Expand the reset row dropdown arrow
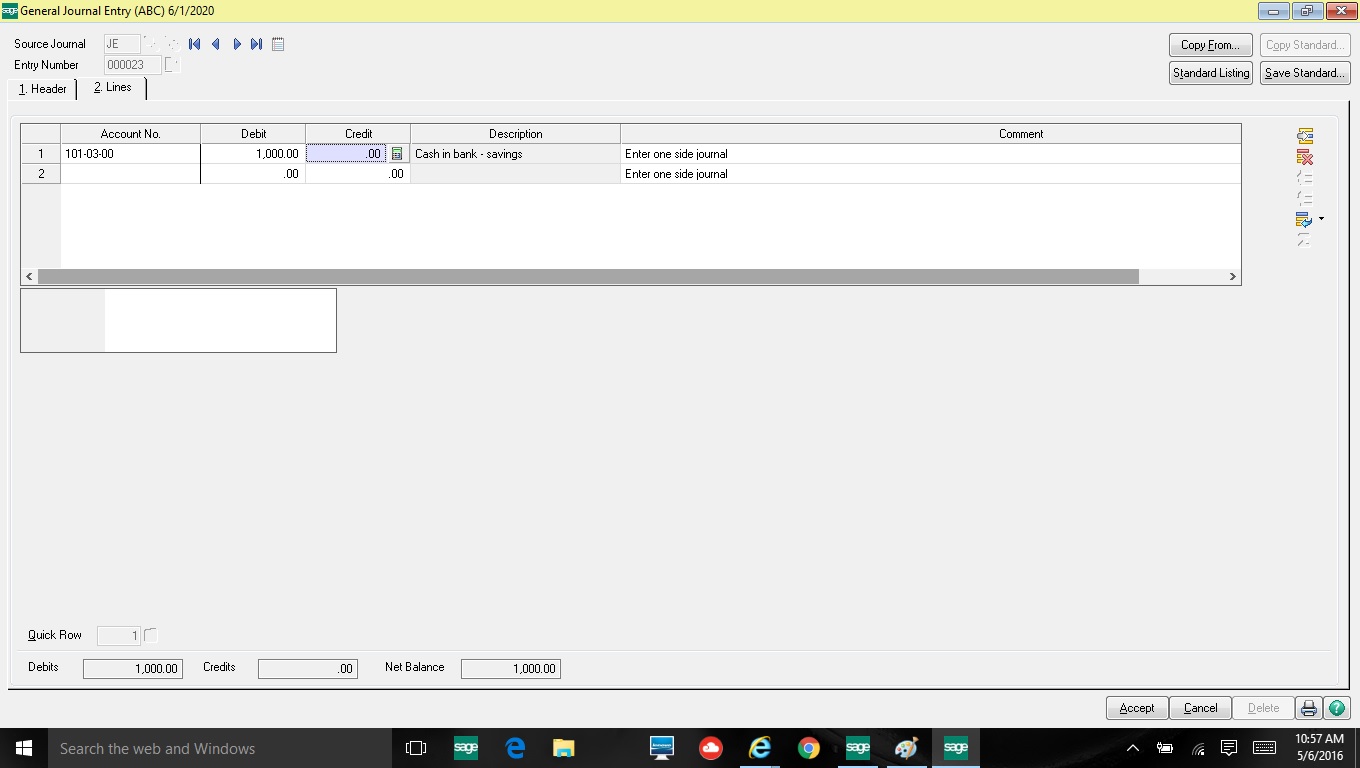The height and width of the screenshot is (768, 1360). click(x=1321, y=219)
